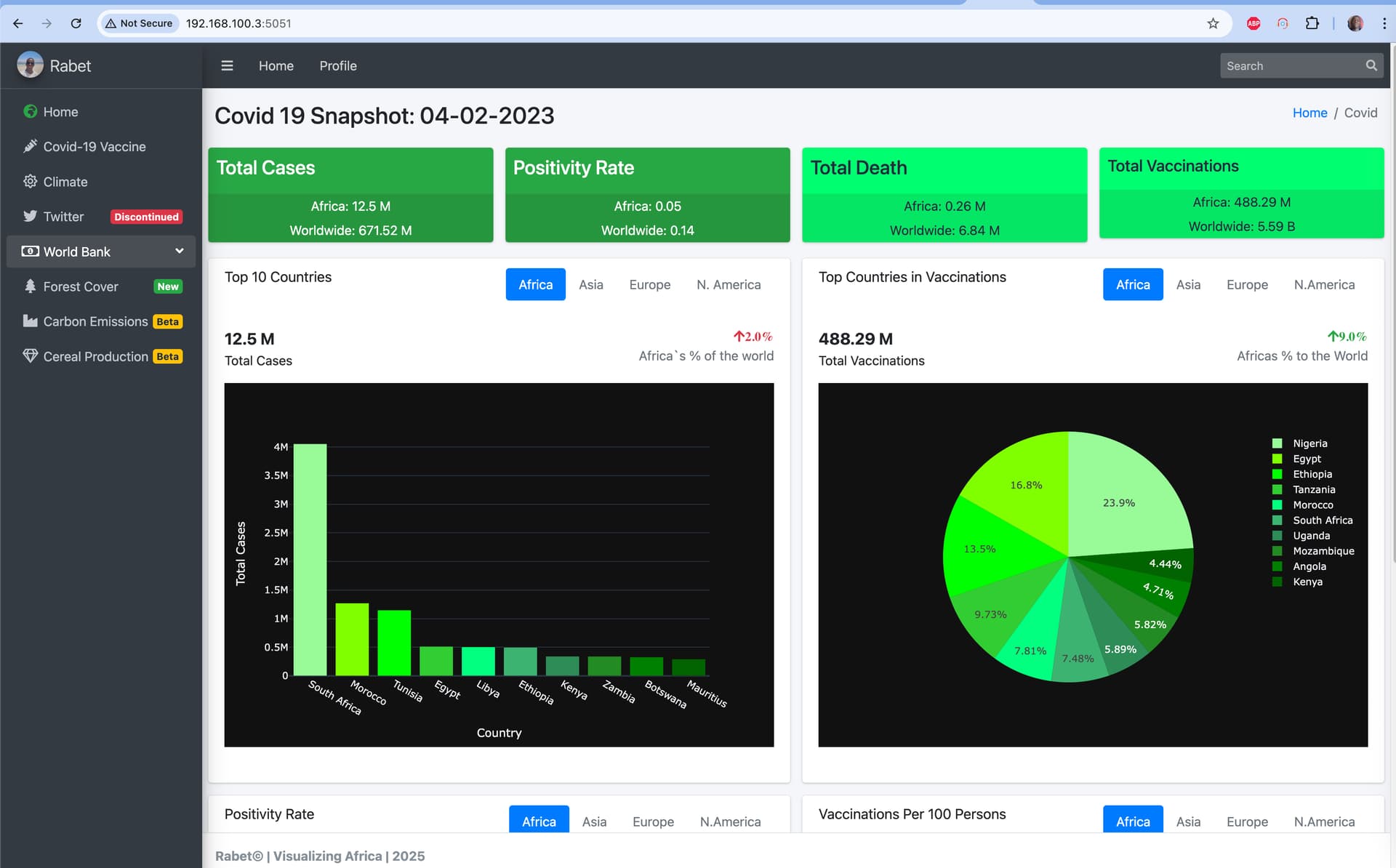Click the hamburger menu icon in navbar
This screenshot has height=868, width=1396.
227,65
